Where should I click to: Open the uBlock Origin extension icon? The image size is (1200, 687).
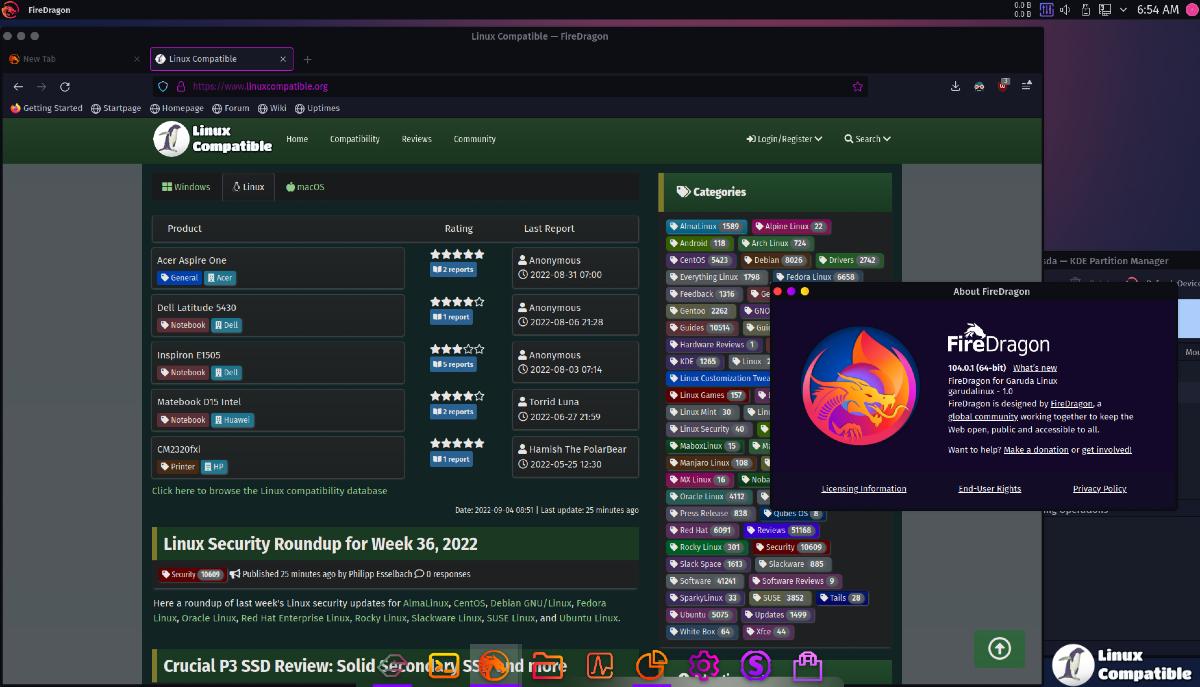[x=1003, y=87]
